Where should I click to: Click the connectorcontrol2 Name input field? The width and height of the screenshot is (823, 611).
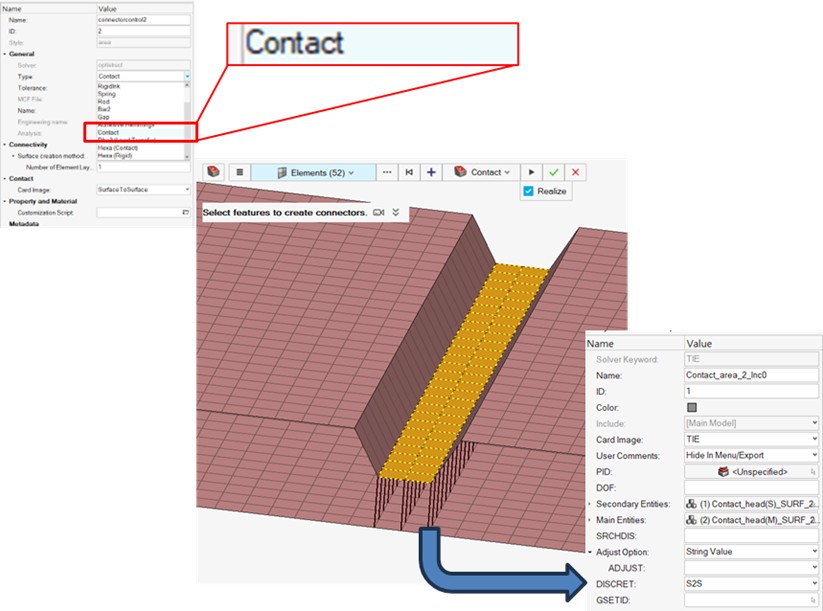(142, 20)
